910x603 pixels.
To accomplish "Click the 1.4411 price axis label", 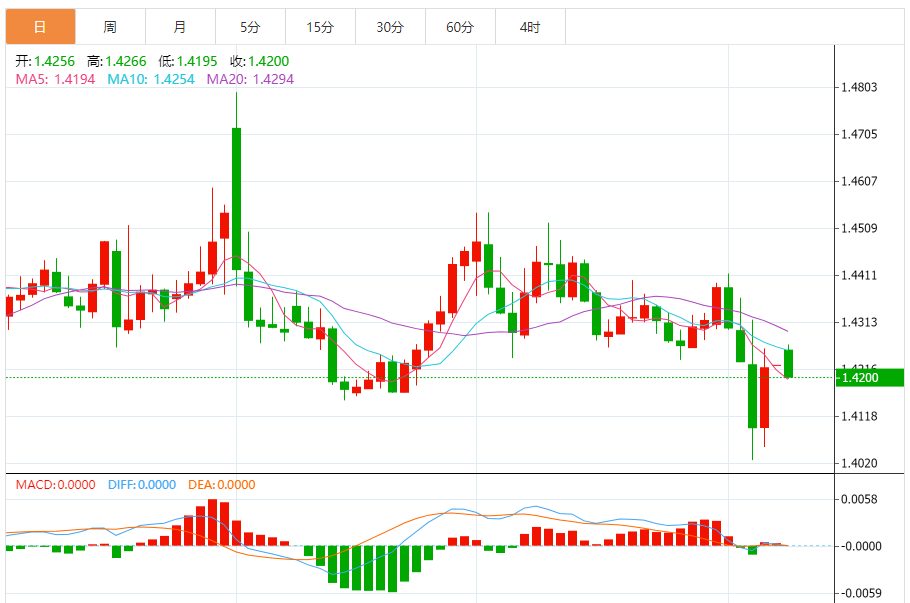I will coord(860,276).
